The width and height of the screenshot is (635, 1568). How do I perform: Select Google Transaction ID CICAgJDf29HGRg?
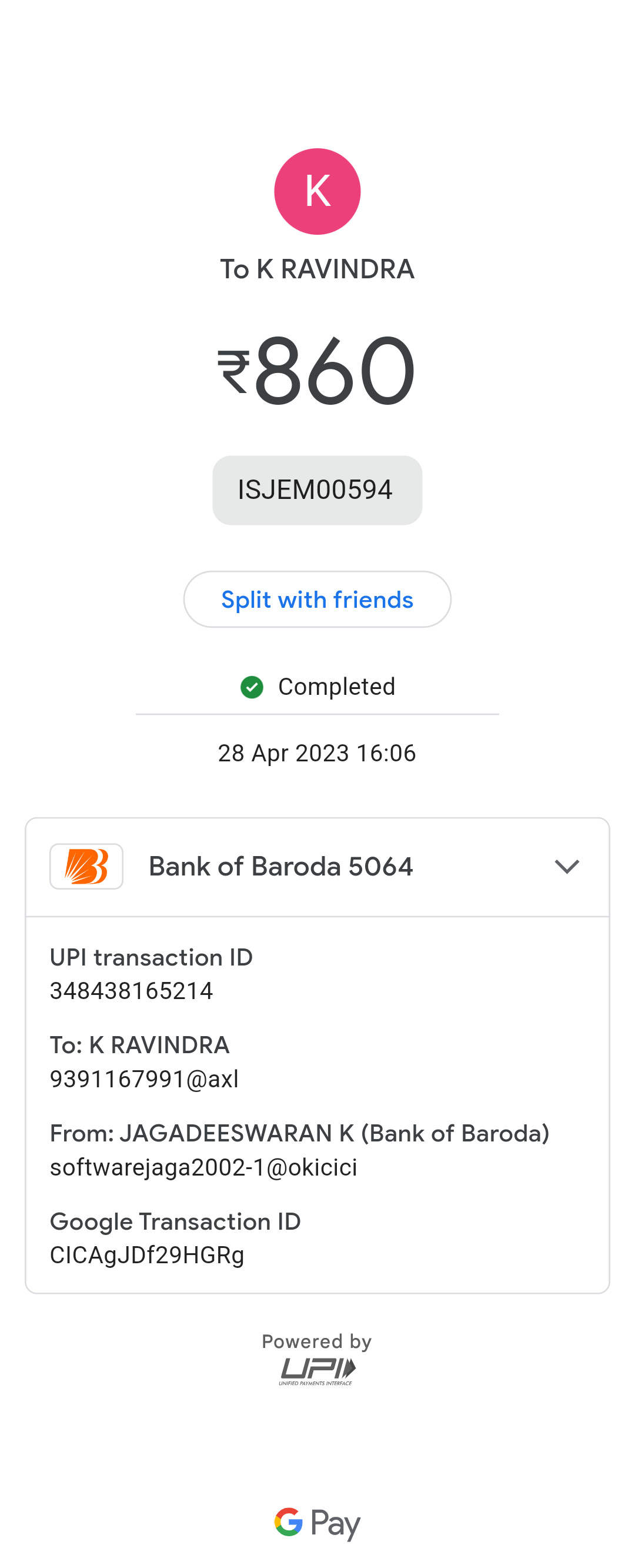(147, 1254)
